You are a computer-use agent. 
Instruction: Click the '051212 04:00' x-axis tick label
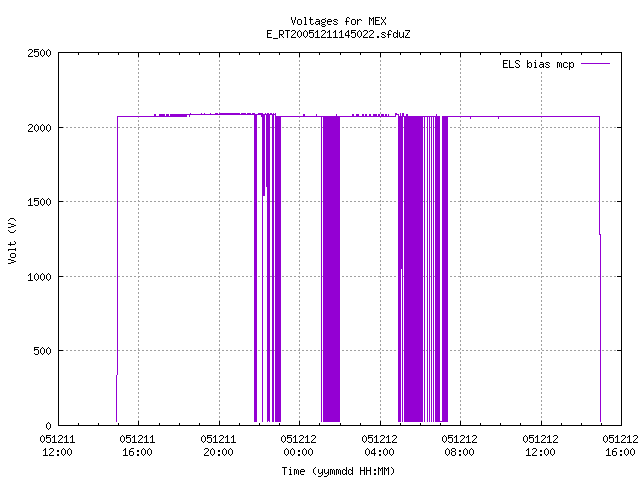pyautogui.click(x=379, y=445)
